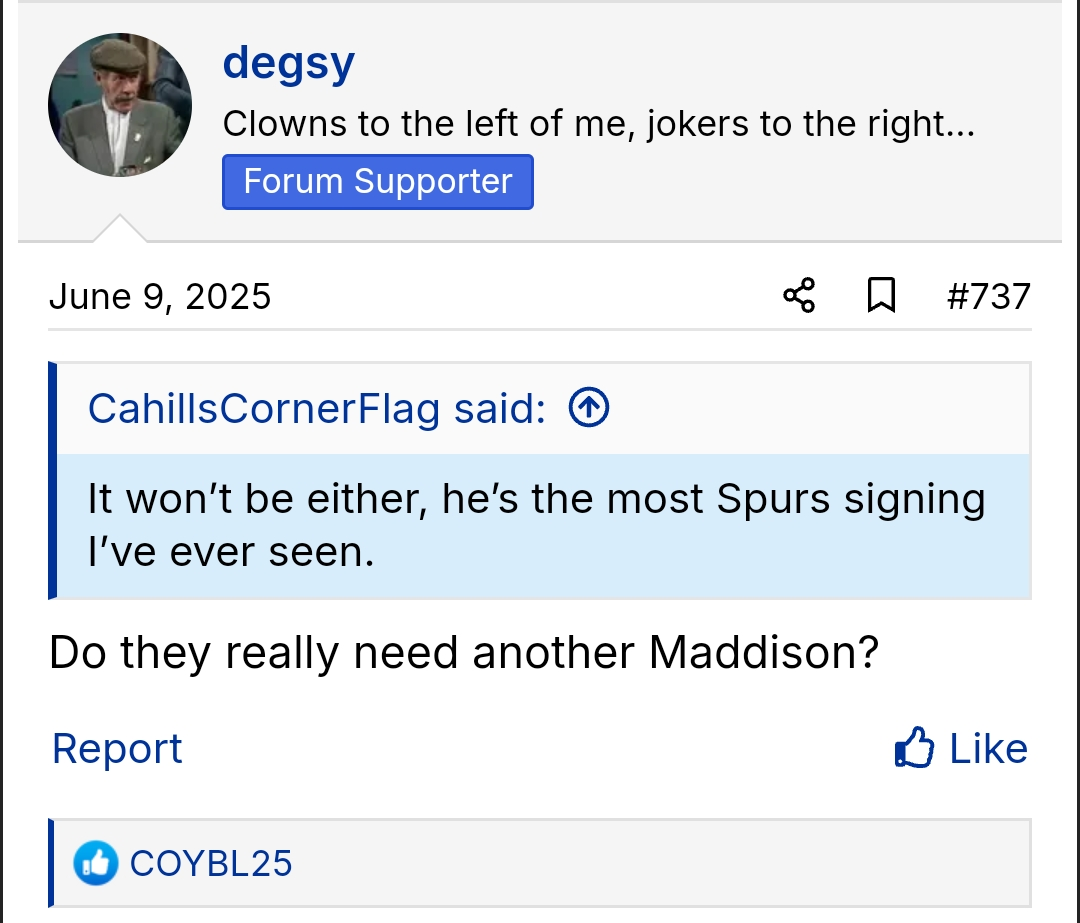Viewport: 1080px width, 923px height.
Task: Click the blue like reaction icon
Action: [96, 863]
